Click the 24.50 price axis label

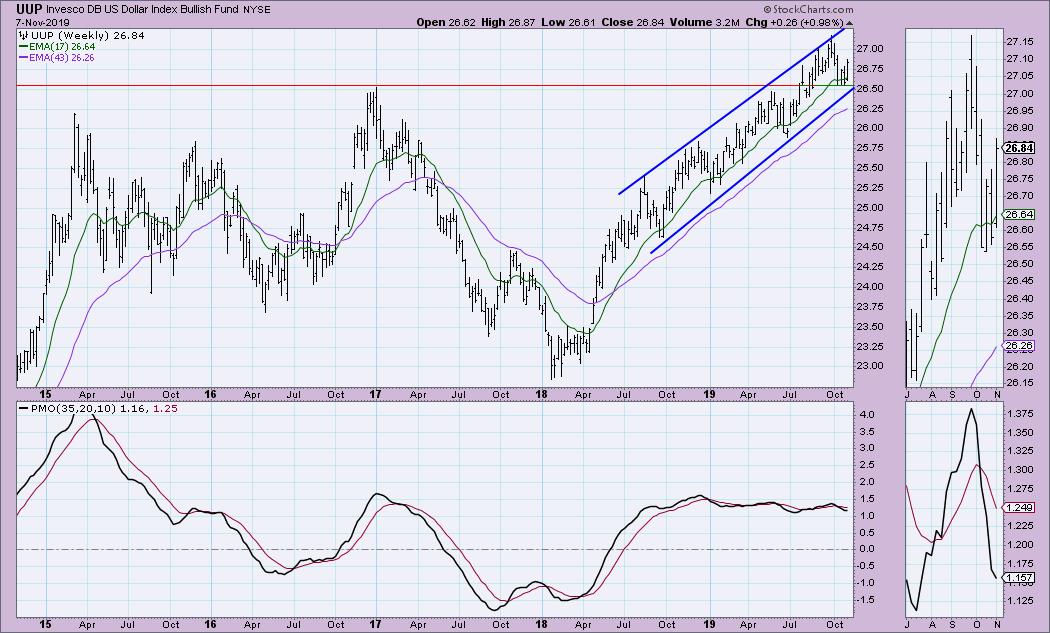pos(869,247)
